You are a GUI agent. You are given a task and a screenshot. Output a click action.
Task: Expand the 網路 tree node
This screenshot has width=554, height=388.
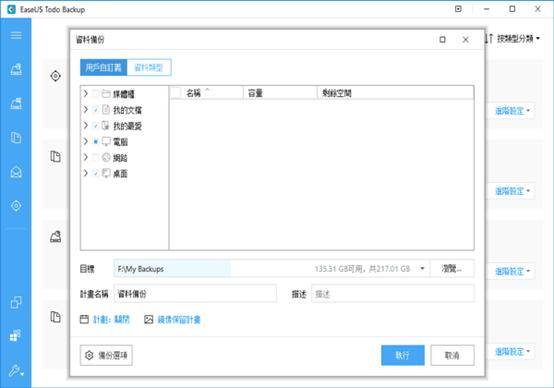(x=86, y=157)
